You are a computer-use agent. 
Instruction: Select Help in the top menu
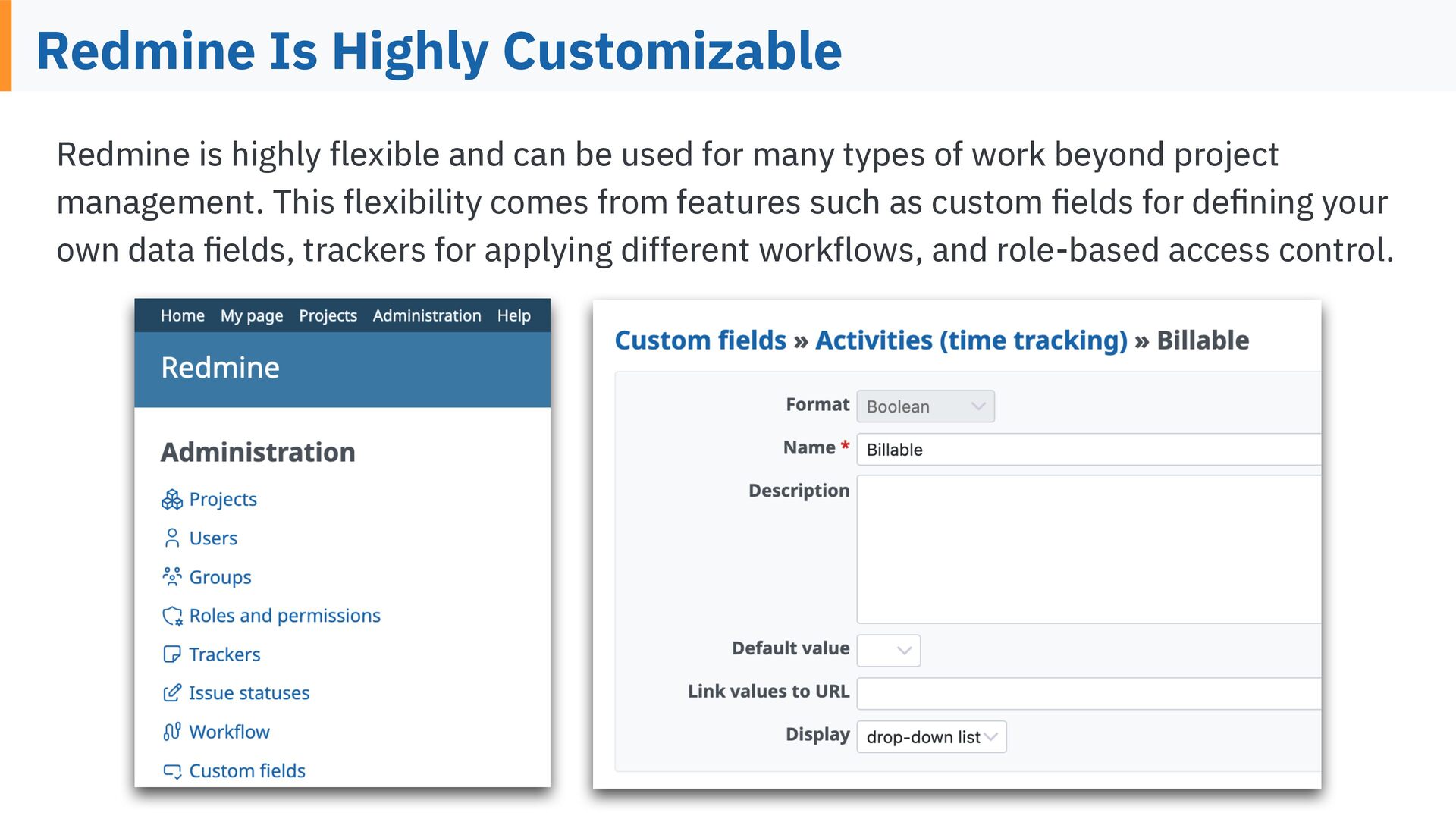513,315
